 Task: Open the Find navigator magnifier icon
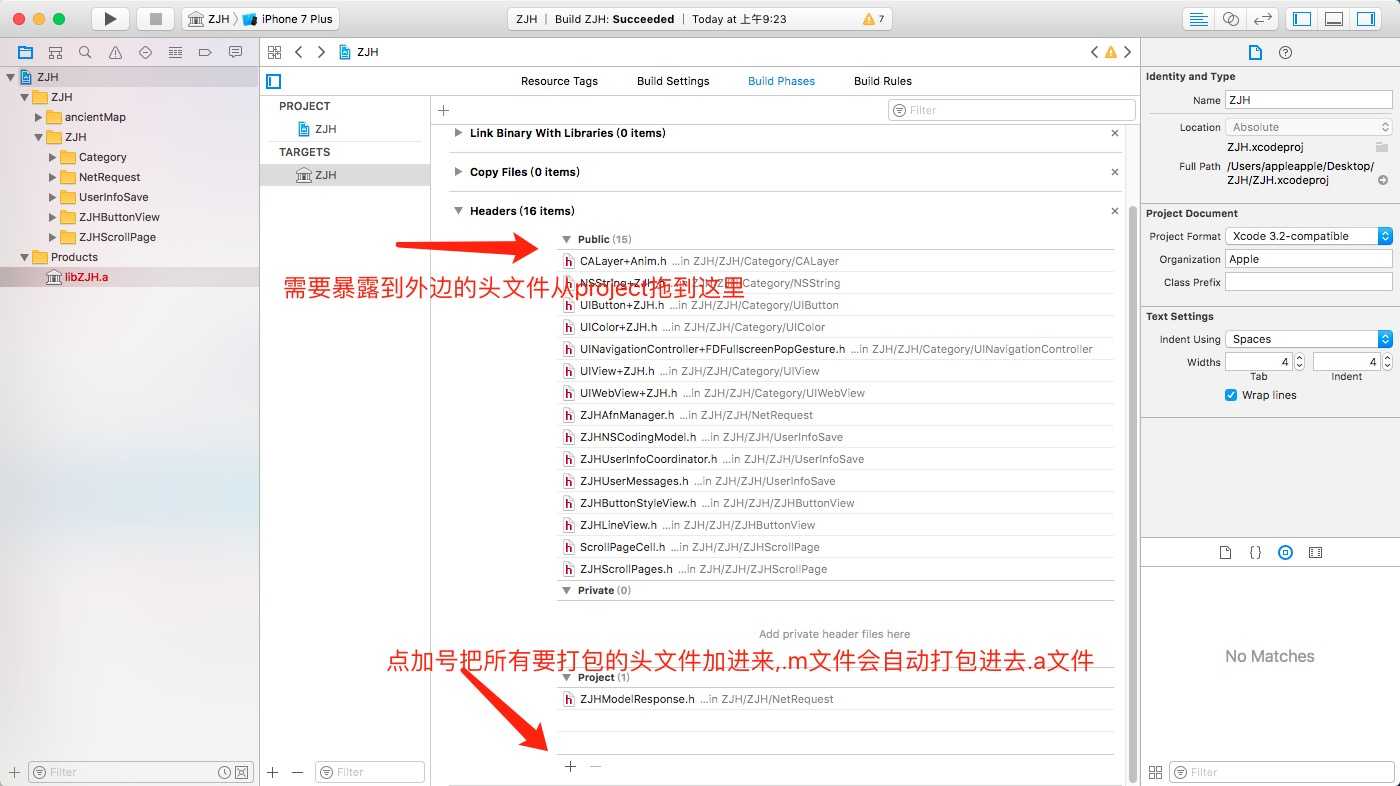[85, 52]
